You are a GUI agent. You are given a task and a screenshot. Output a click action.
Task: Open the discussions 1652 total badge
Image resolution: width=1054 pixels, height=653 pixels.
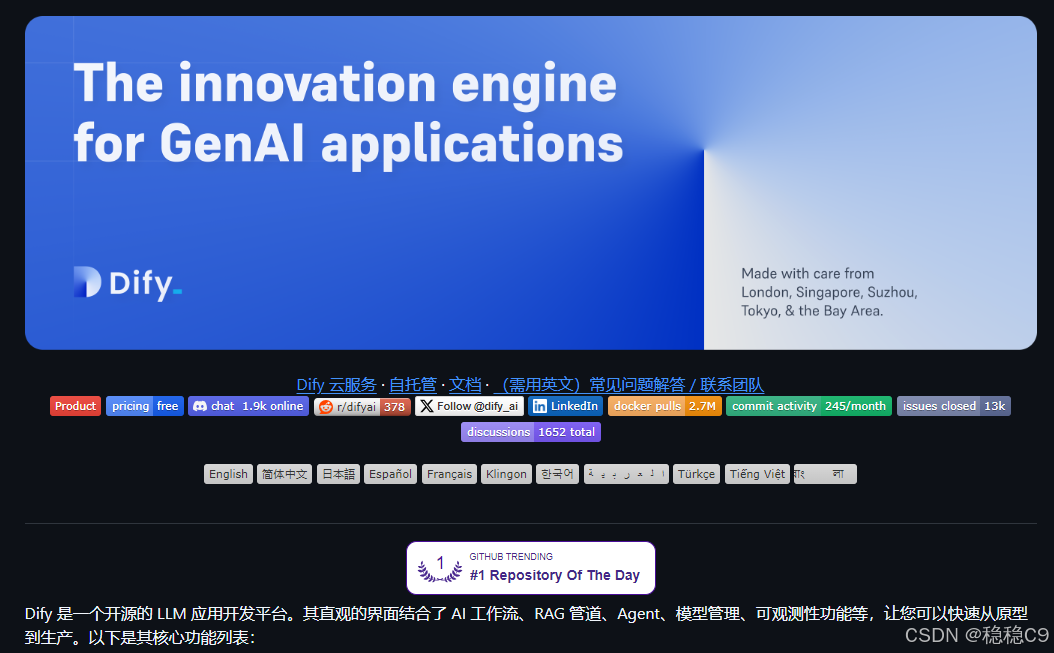(530, 432)
